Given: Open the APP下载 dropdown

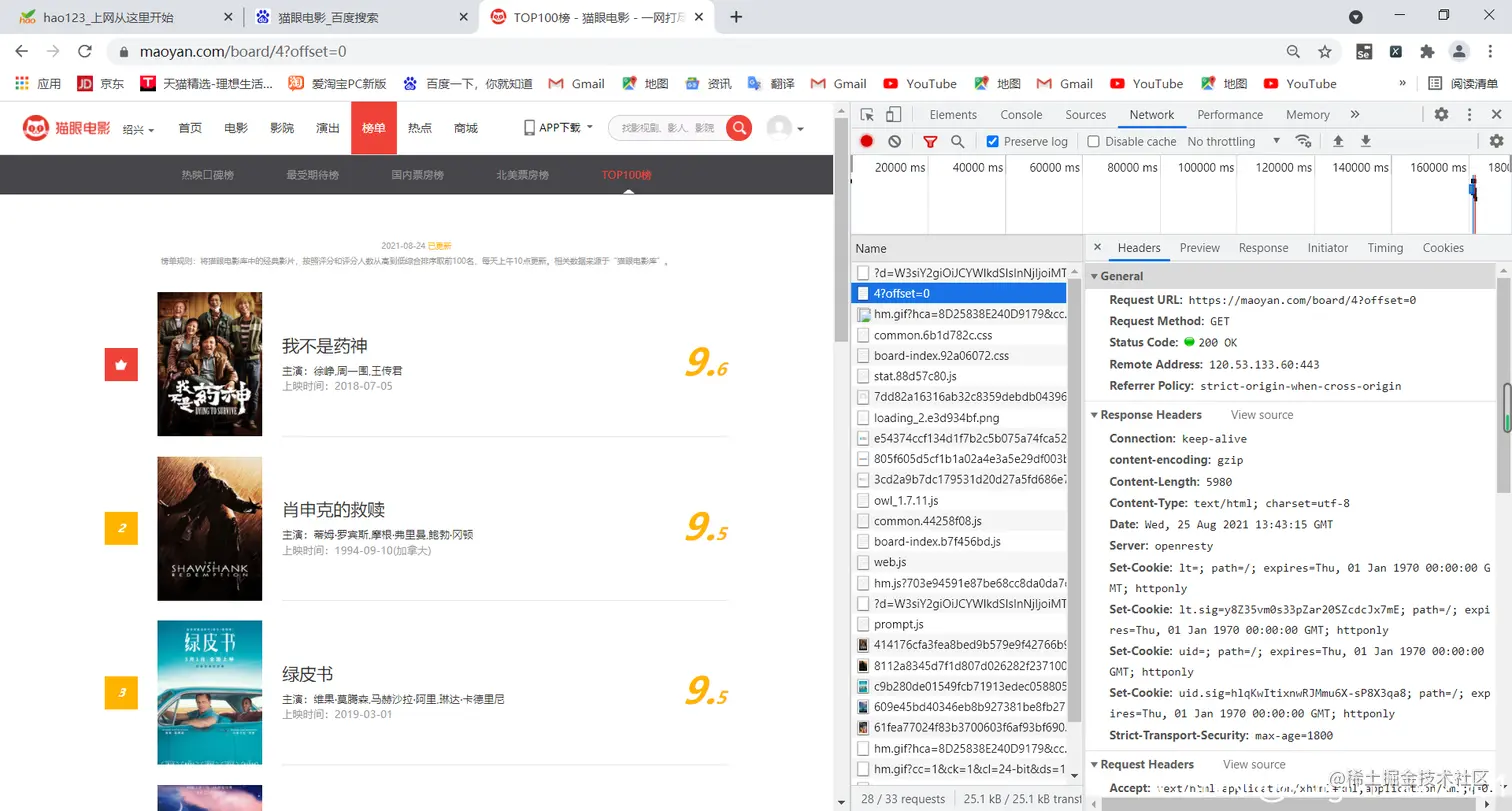Looking at the screenshot, I should pyautogui.click(x=559, y=127).
